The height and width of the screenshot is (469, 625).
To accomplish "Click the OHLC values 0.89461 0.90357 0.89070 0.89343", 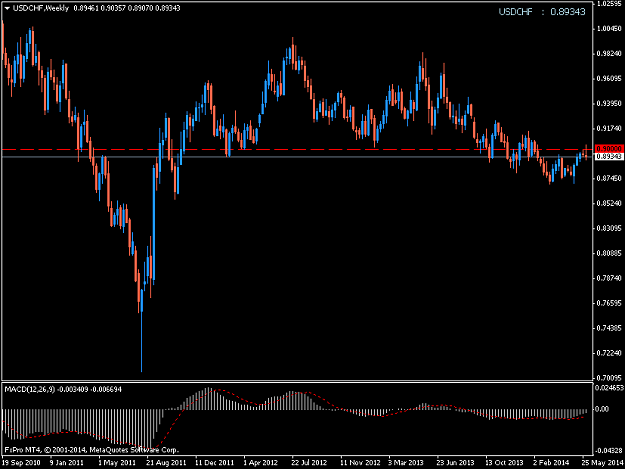I will (127, 8).
